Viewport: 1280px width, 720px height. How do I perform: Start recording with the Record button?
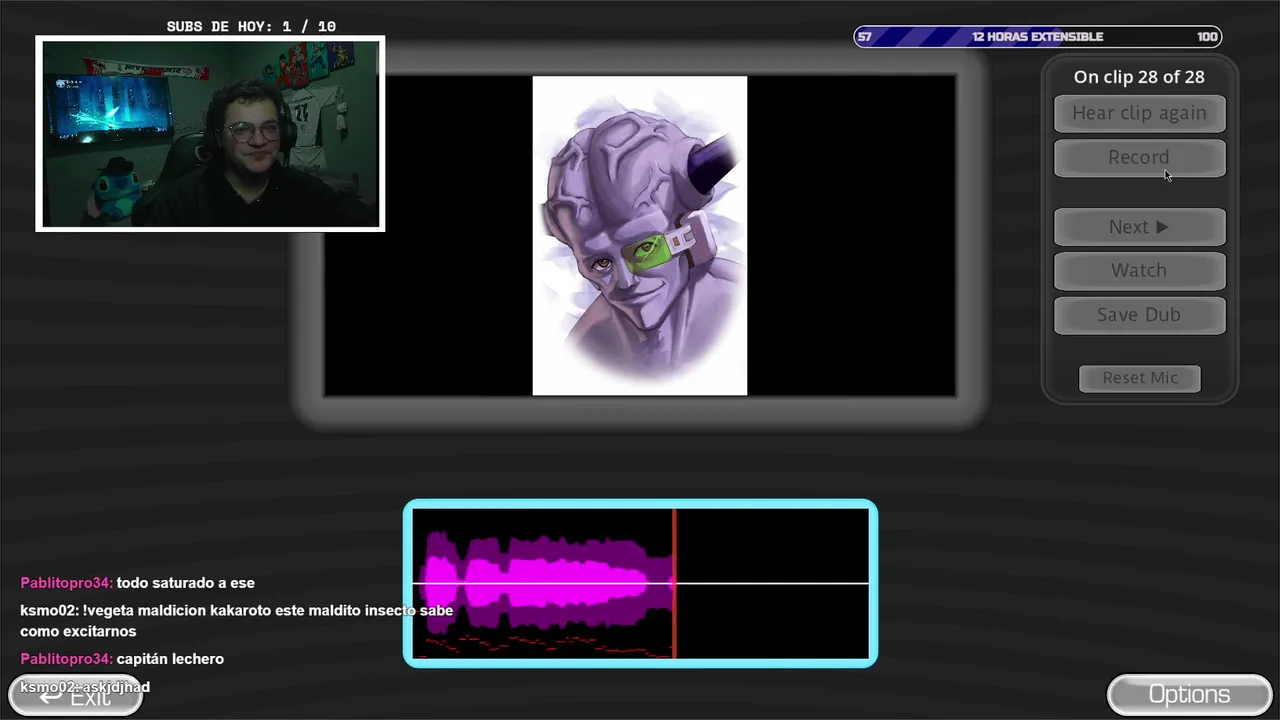1139,157
